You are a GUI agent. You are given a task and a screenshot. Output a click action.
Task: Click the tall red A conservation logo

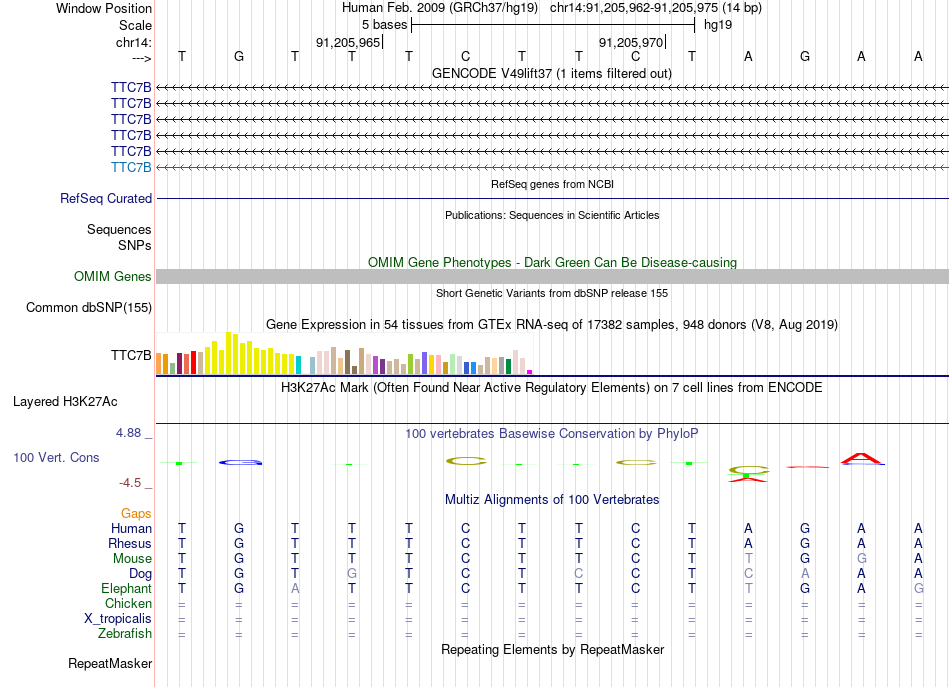tap(862, 459)
